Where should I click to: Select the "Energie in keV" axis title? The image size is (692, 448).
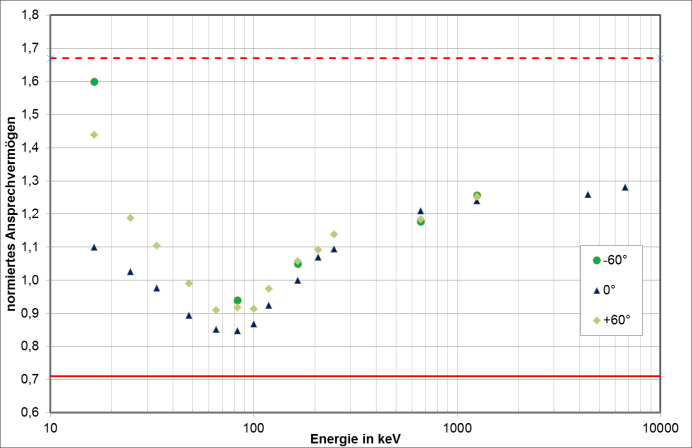pos(356,437)
